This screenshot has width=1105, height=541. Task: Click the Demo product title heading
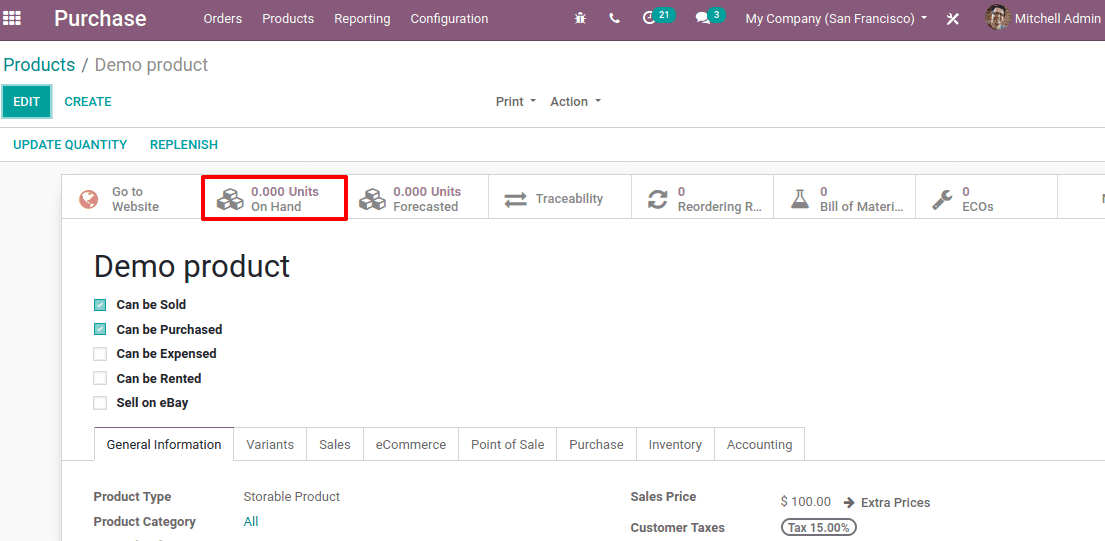192,266
